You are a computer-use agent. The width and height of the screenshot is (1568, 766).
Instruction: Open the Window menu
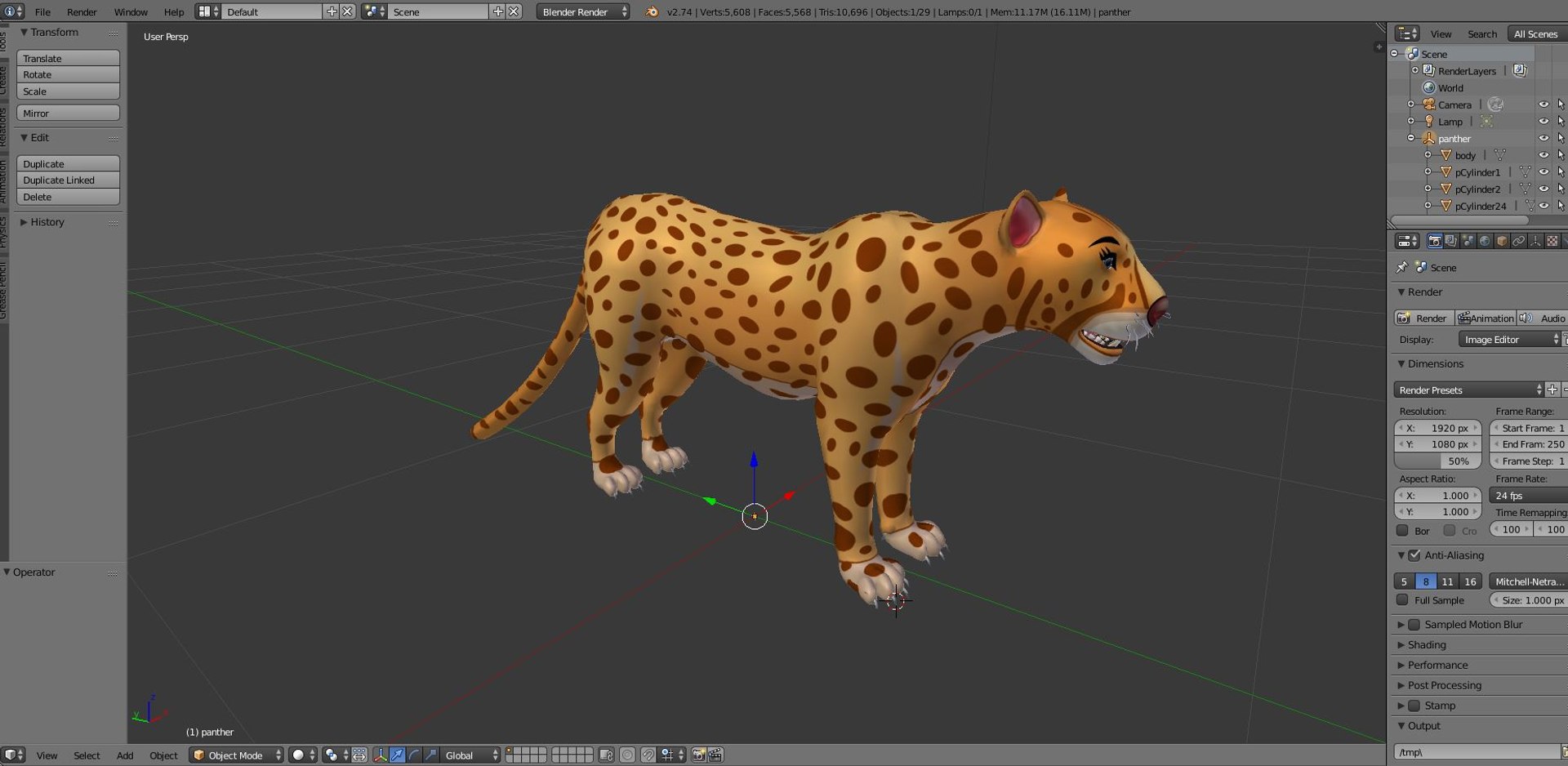[131, 12]
